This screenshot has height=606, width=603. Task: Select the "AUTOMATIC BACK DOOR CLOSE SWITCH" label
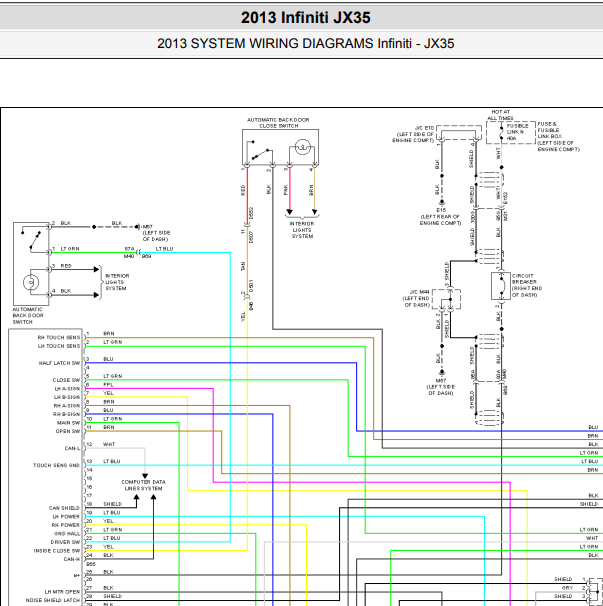tap(278, 123)
